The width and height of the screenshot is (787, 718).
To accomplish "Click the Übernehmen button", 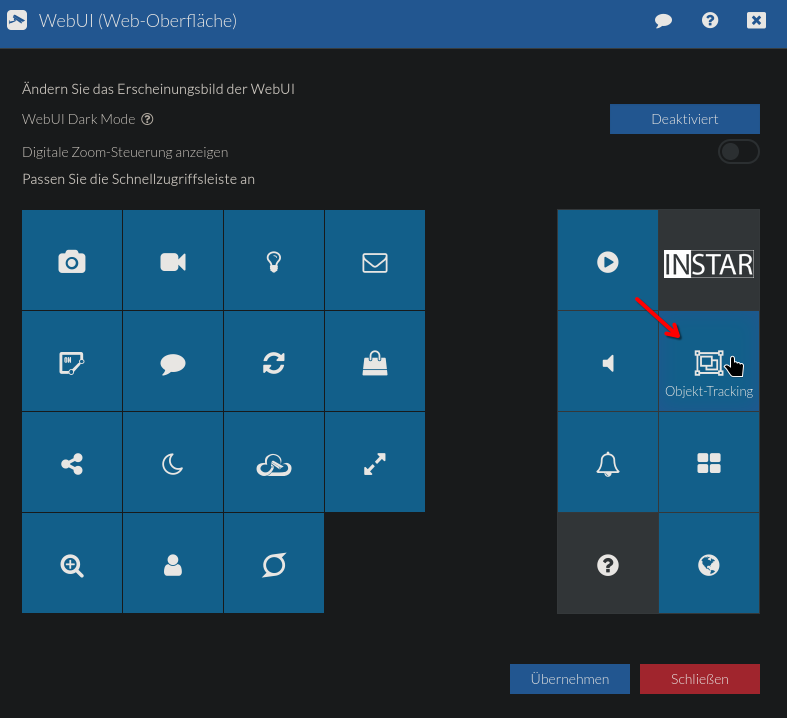I will tap(570, 679).
